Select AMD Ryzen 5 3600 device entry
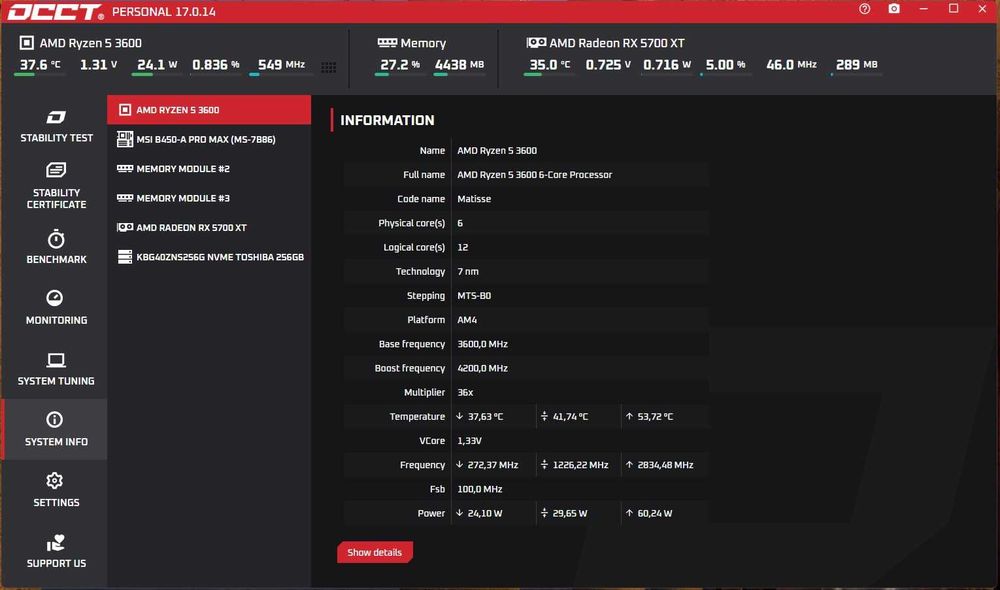Image resolution: width=1000 pixels, height=590 pixels. [209, 110]
